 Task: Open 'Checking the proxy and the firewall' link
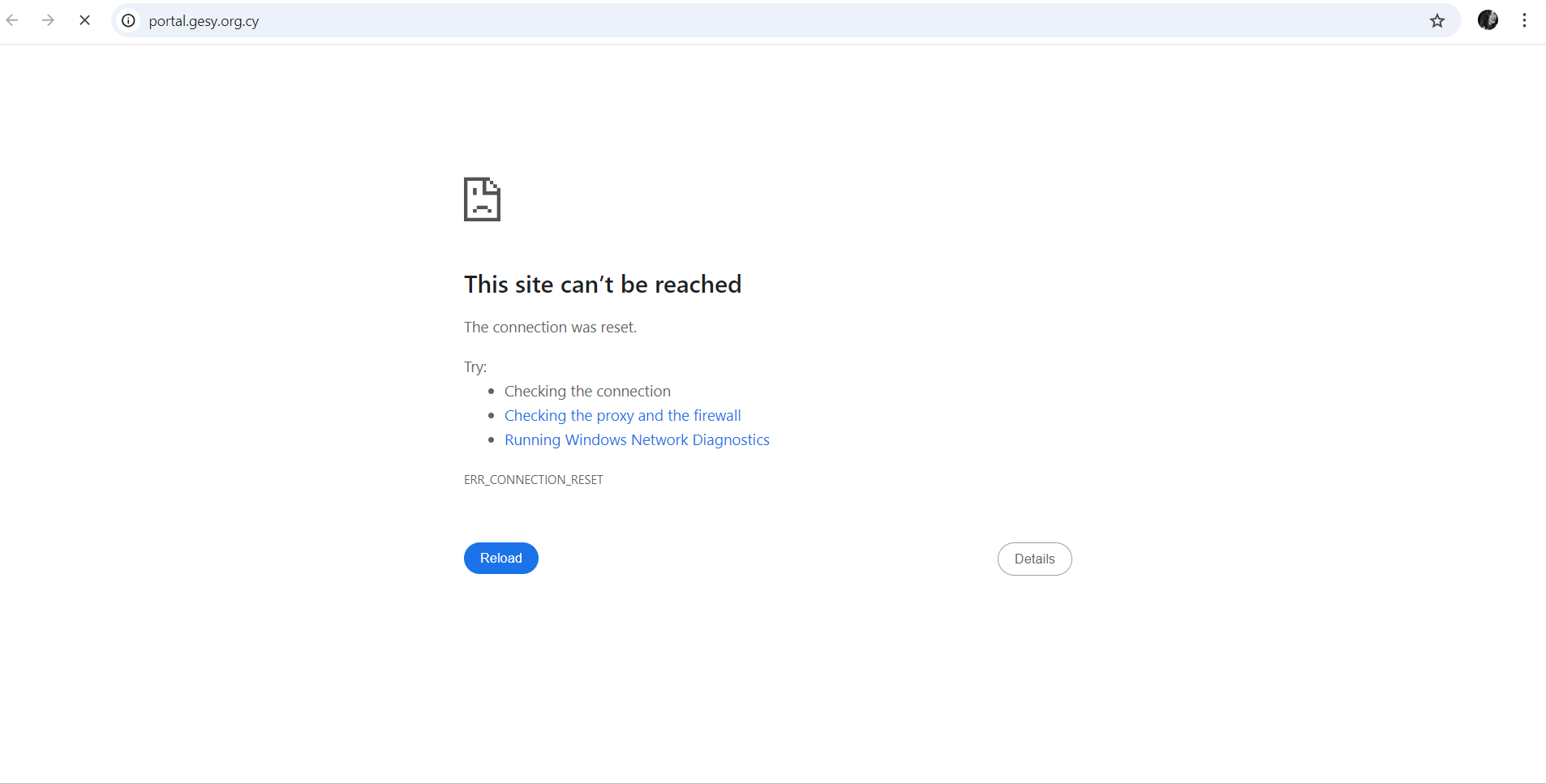click(x=622, y=416)
